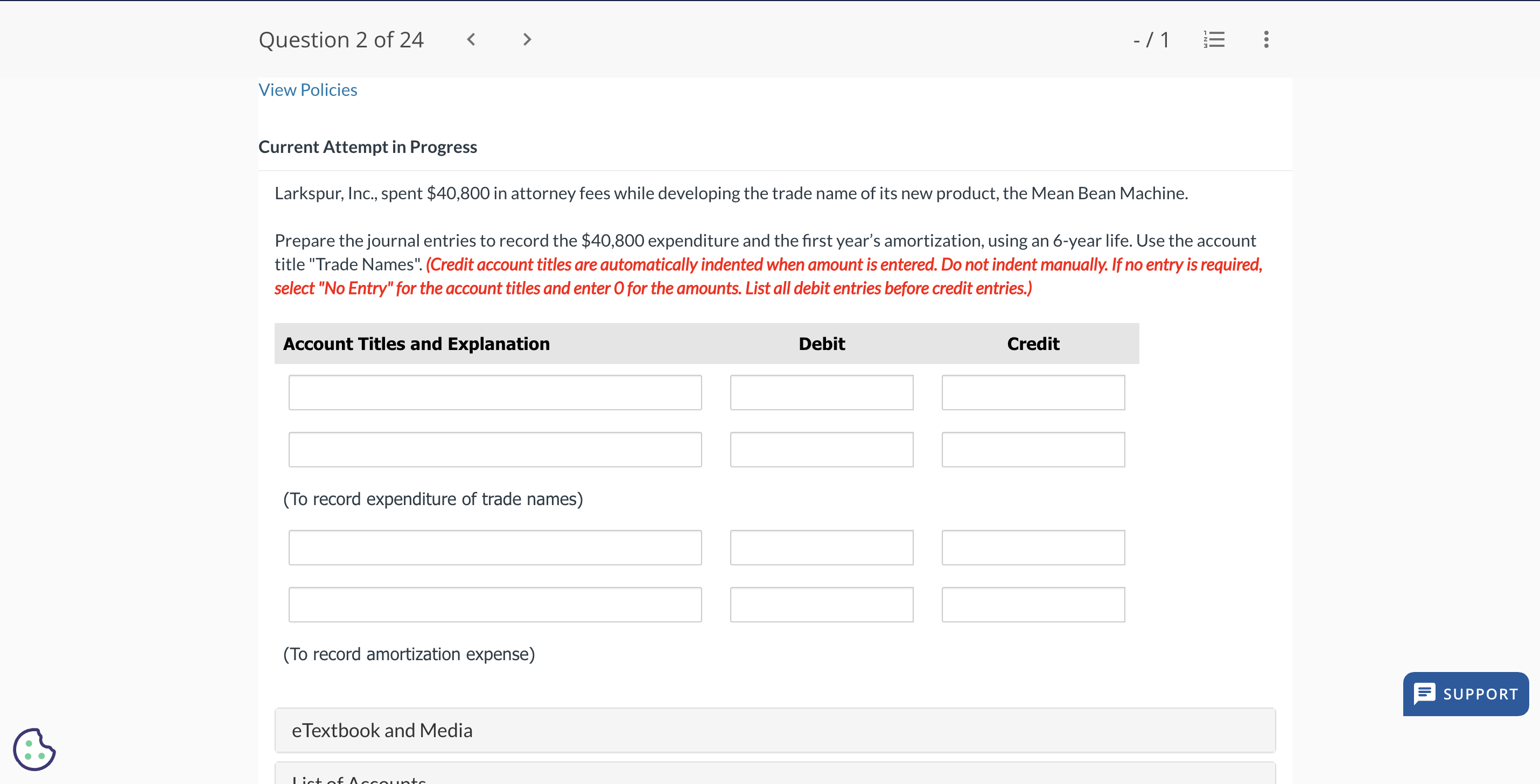Image resolution: width=1540 pixels, height=784 pixels.
Task: Click first row Debit amount field
Action: tap(821, 393)
